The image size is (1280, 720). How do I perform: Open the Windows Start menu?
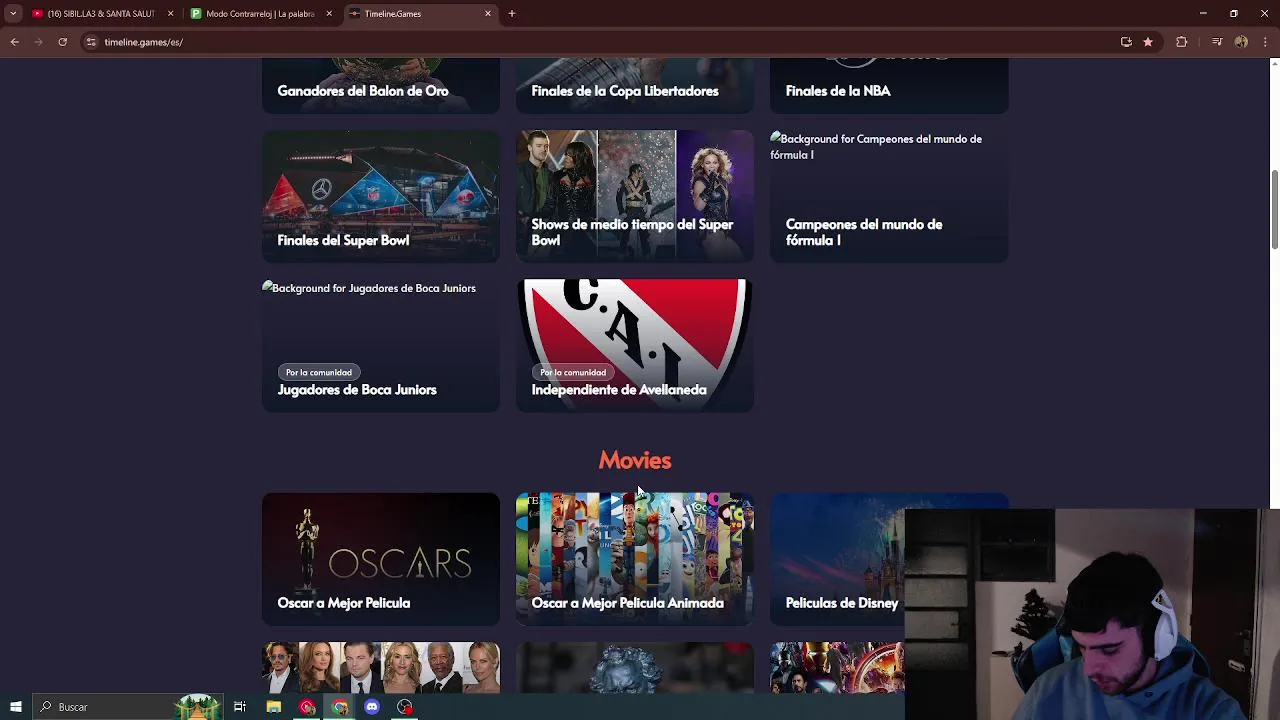(x=15, y=707)
